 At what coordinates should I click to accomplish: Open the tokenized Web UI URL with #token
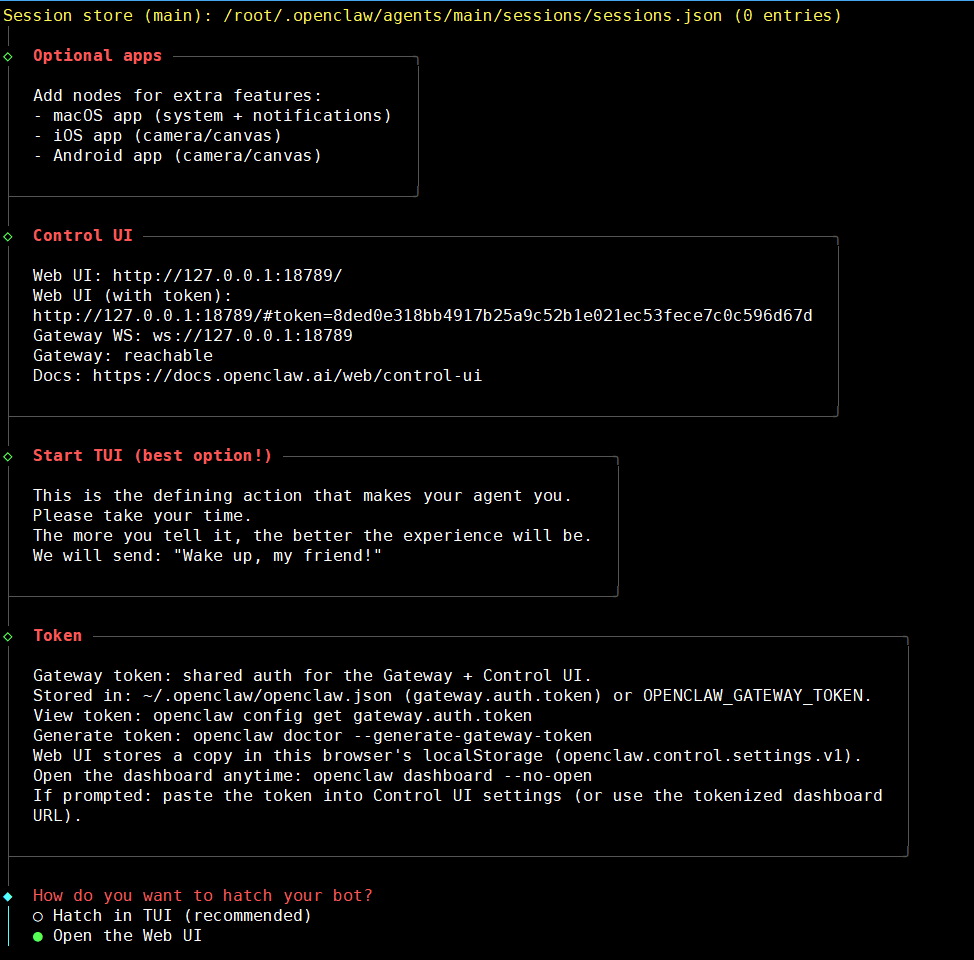click(x=422, y=316)
